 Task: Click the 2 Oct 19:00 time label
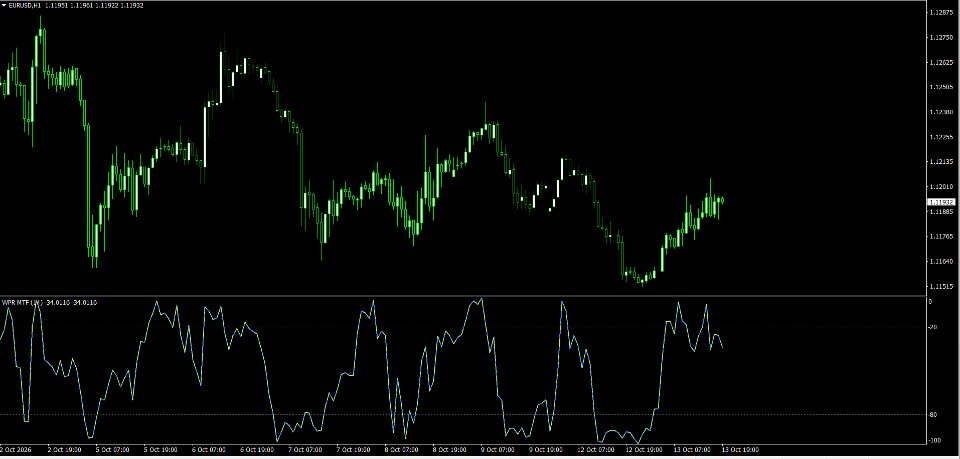tap(64, 449)
